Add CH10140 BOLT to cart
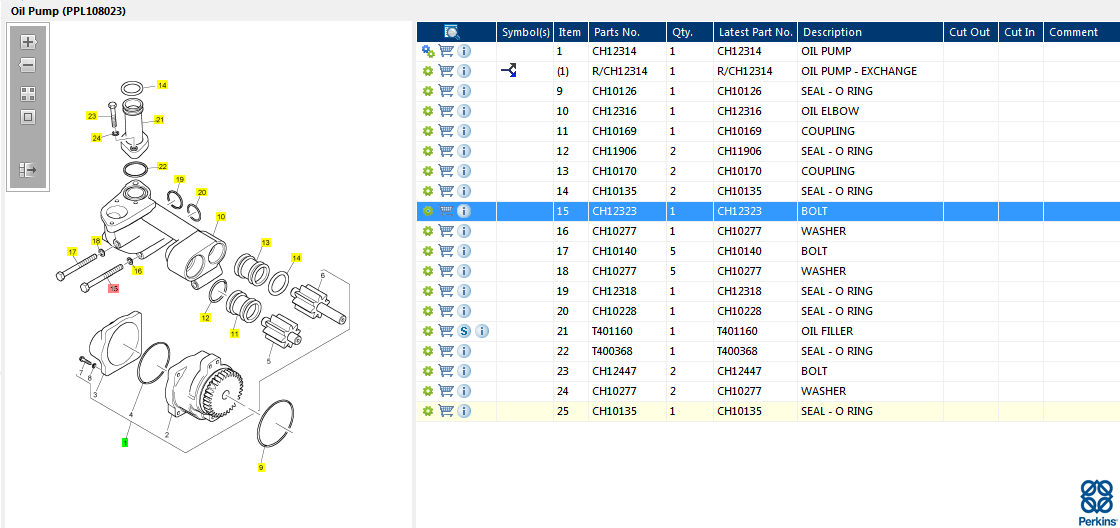 coord(446,251)
